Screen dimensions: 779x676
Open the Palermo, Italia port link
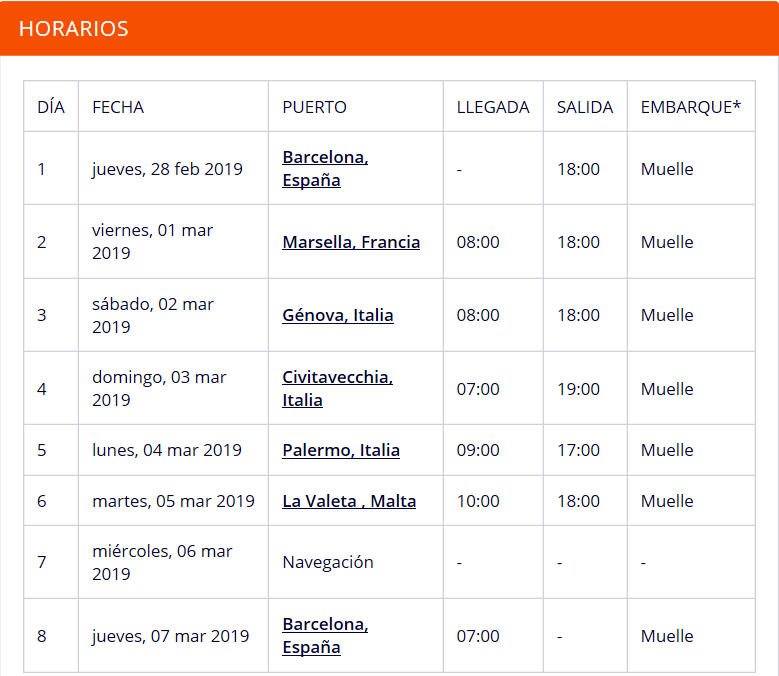click(x=341, y=450)
